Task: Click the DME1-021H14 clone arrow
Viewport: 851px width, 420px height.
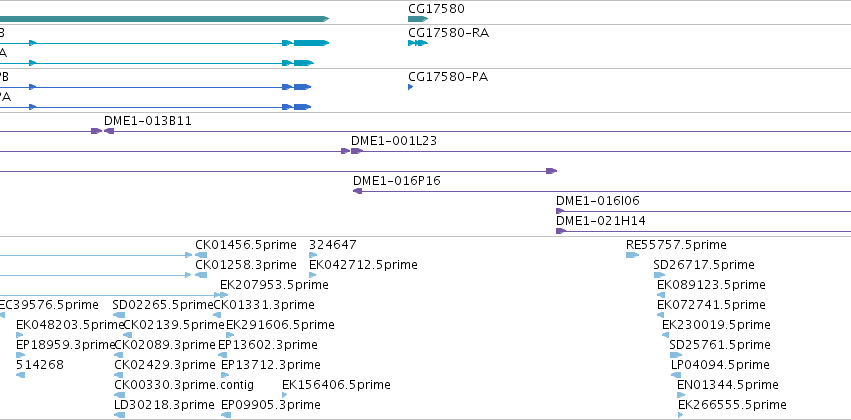Action: (x=561, y=231)
